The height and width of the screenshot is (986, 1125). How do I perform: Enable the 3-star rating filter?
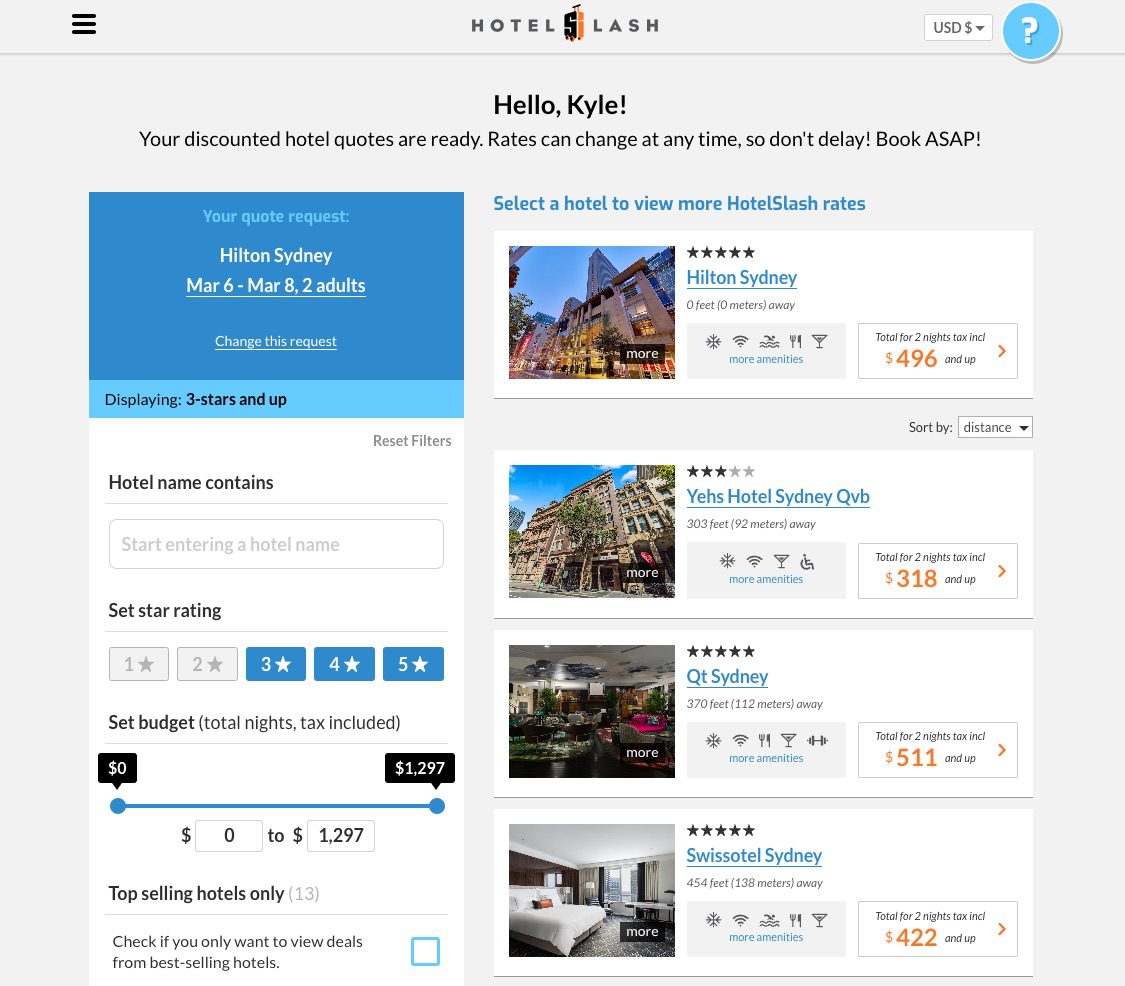pyautogui.click(x=275, y=663)
